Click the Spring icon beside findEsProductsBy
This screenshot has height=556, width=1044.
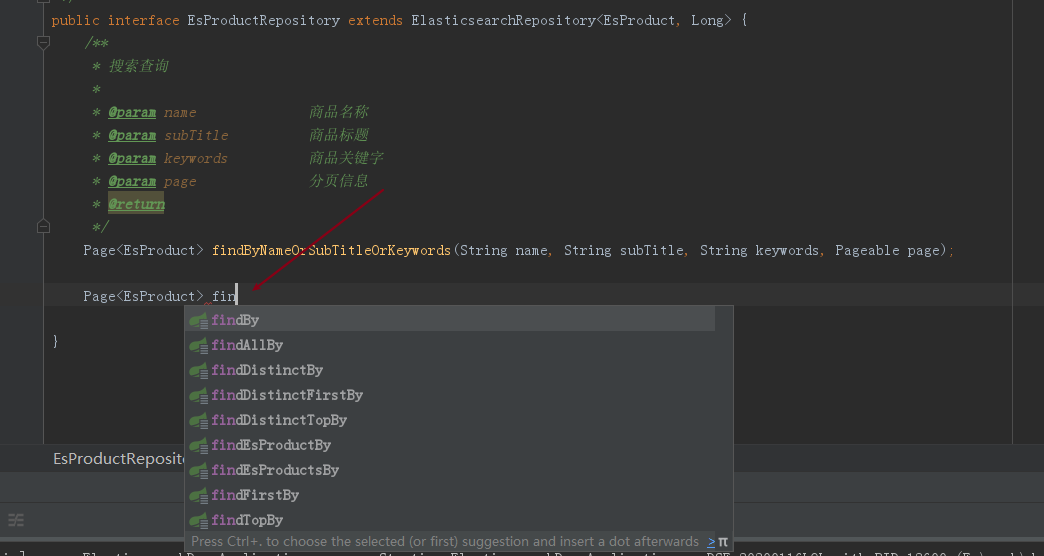[198, 470]
